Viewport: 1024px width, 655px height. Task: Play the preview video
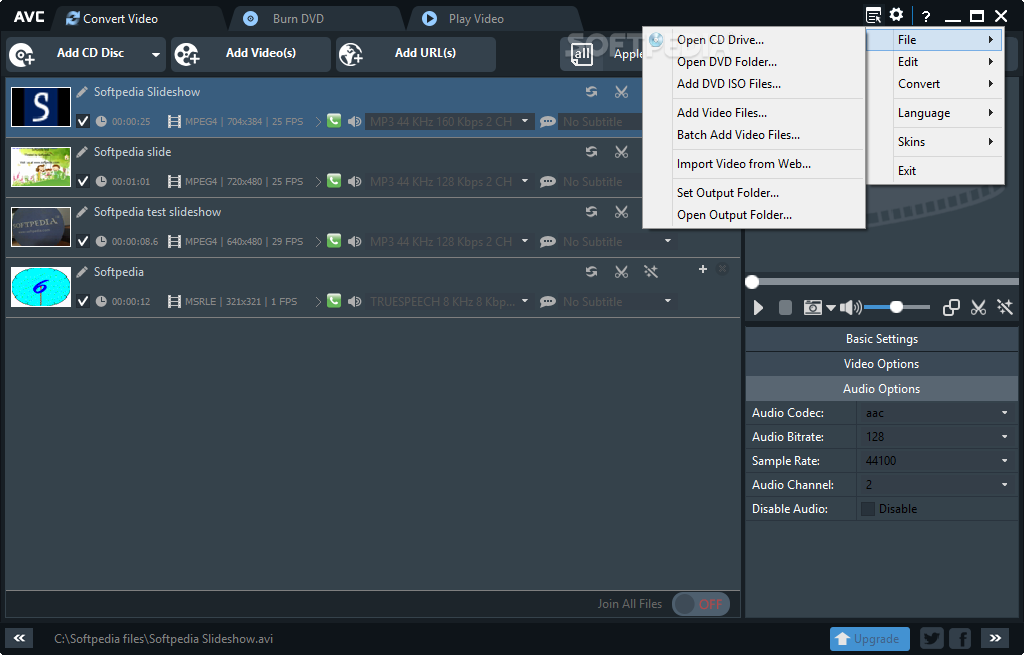click(758, 308)
